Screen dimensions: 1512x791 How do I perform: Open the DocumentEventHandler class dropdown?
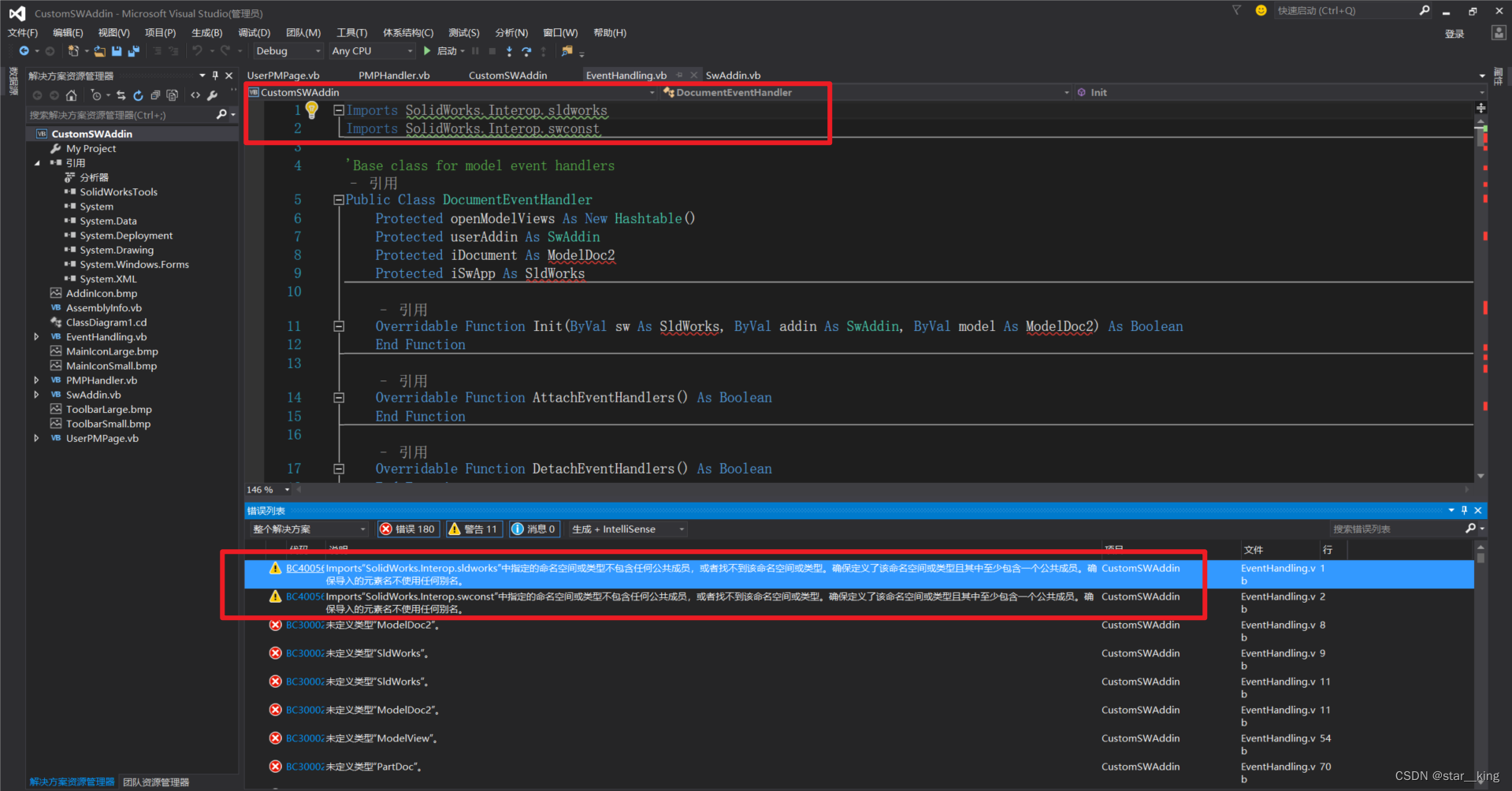(865, 92)
